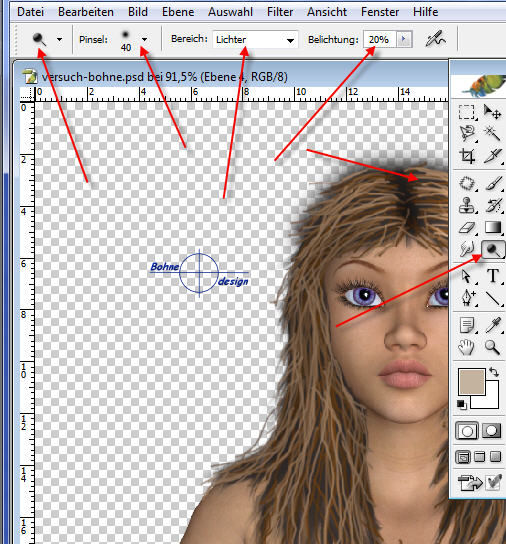Screen dimensions: 506x544
Task: Open the Filter menu
Action: click(x=280, y=12)
